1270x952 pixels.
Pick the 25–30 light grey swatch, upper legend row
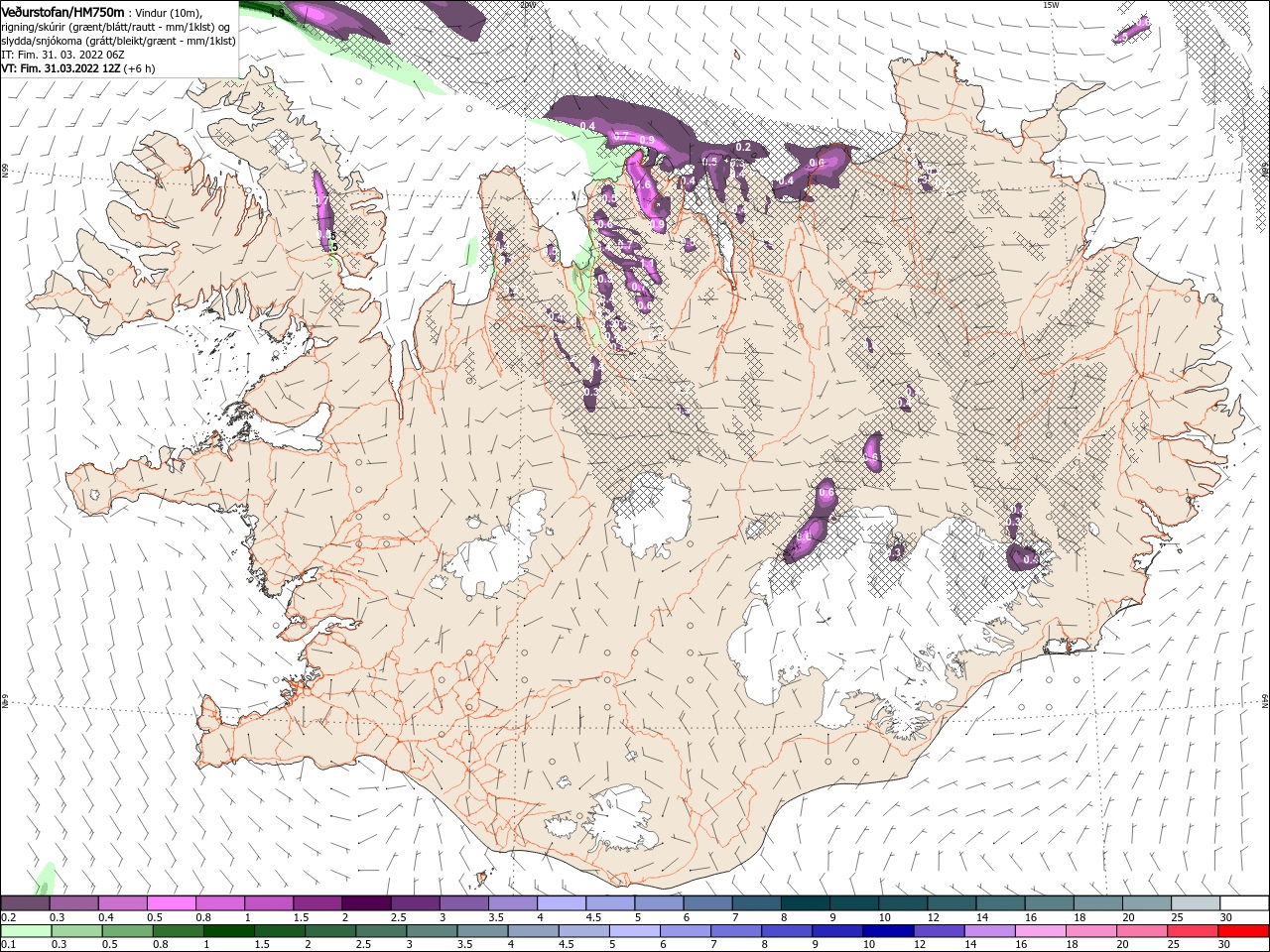coord(1195,902)
